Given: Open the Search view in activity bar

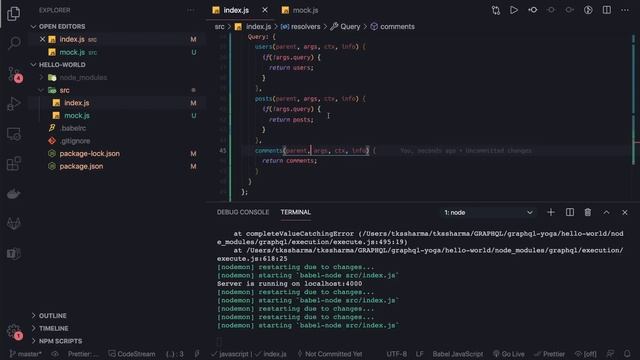Looking at the screenshot, I should [x=13, y=43].
